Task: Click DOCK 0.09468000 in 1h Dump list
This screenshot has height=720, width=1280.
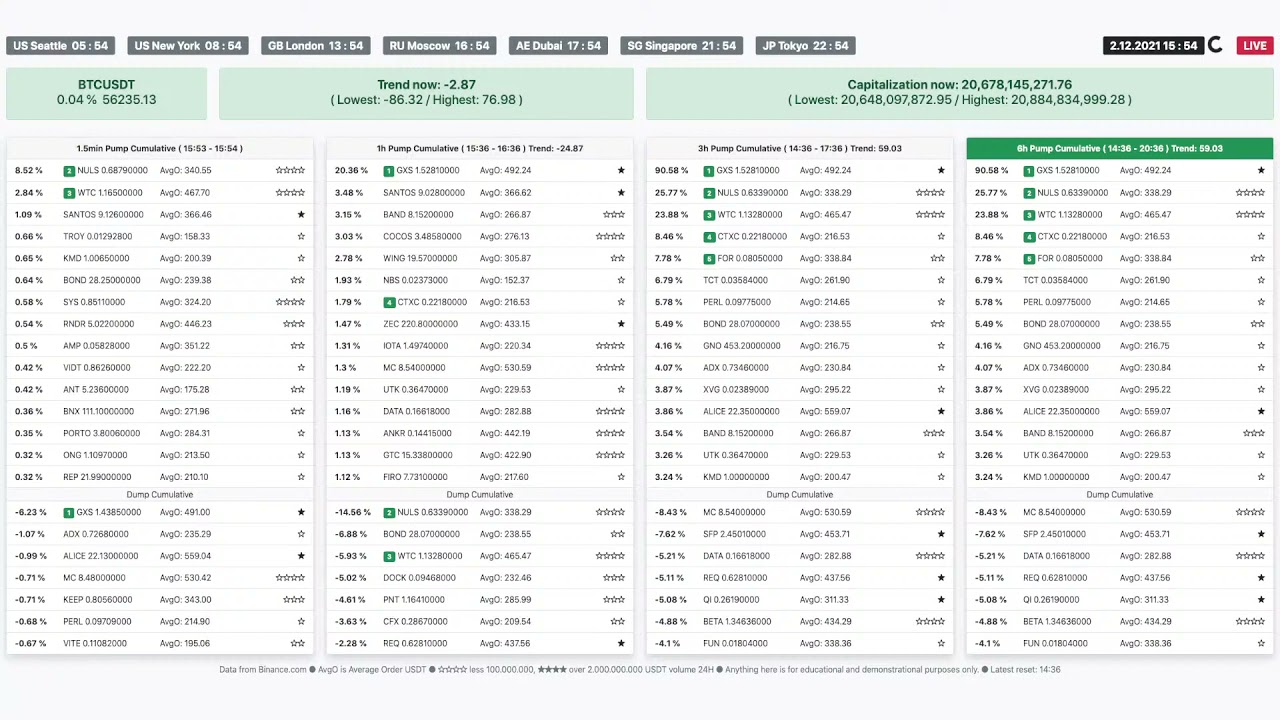Action: coord(420,578)
